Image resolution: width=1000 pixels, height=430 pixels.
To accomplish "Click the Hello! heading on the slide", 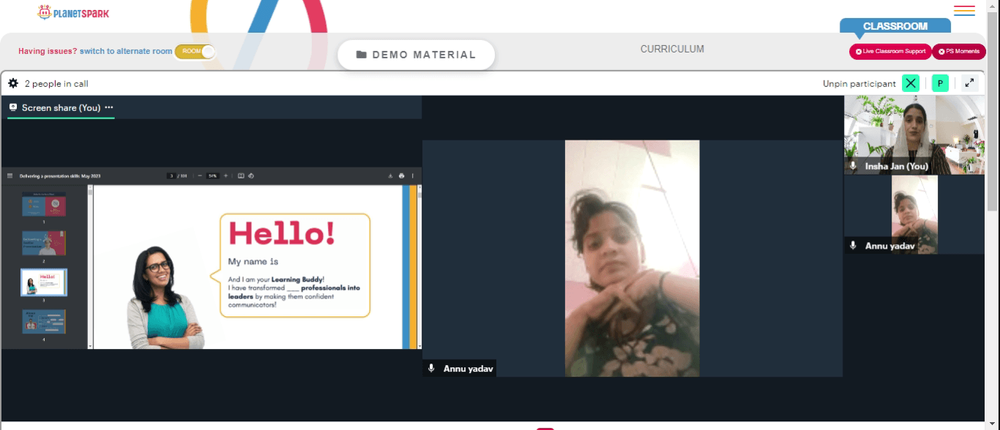I will 281,234.
